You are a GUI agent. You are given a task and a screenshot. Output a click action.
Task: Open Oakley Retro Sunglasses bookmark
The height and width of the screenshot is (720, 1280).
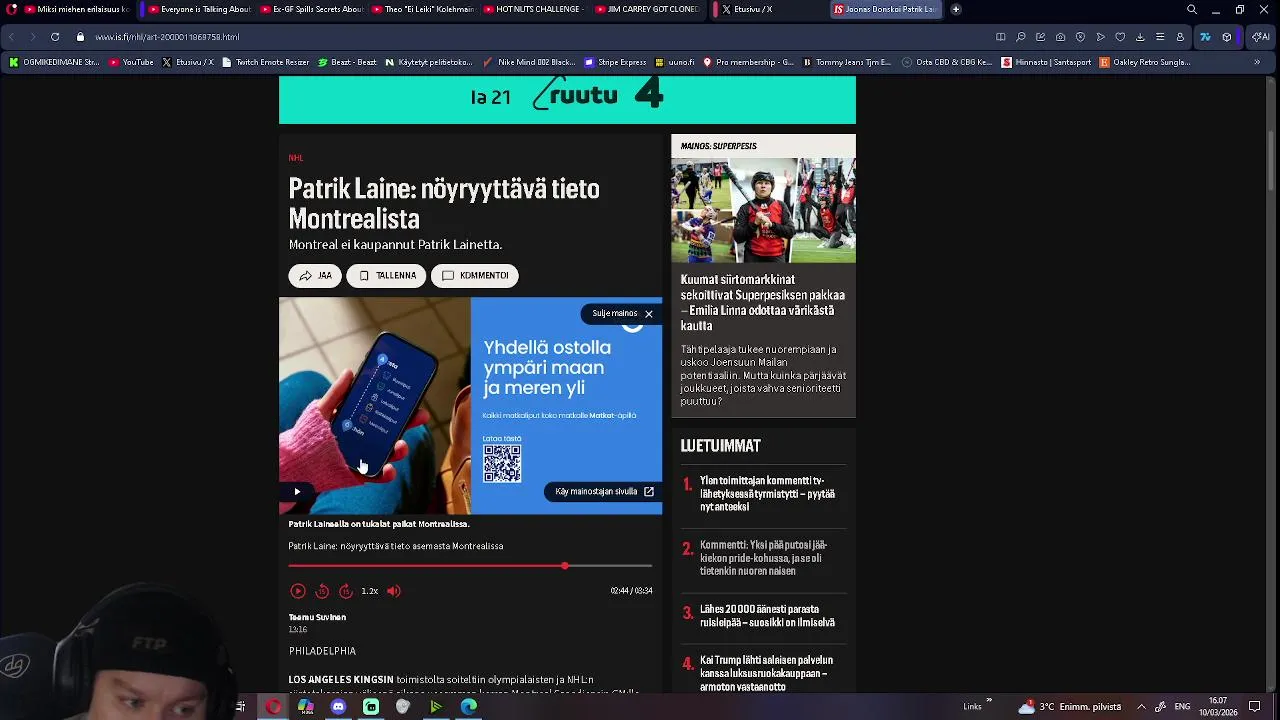[1144, 62]
